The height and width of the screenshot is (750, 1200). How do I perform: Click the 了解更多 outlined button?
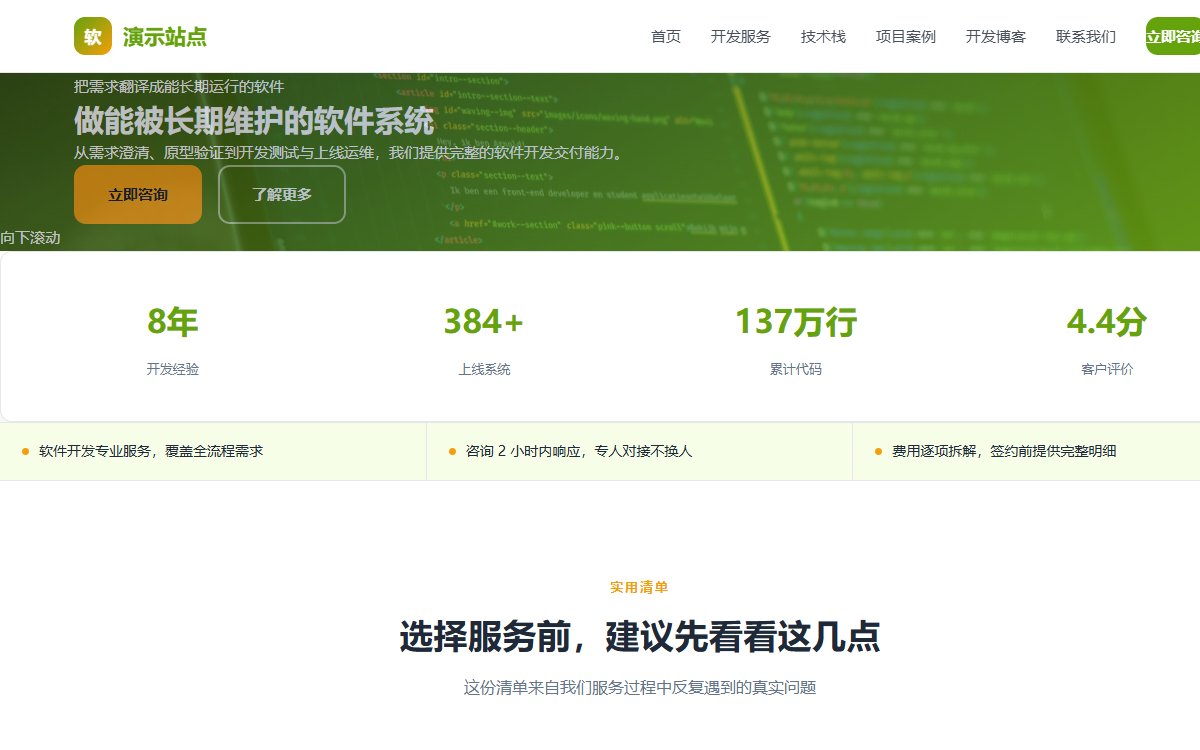(x=282, y=195)
